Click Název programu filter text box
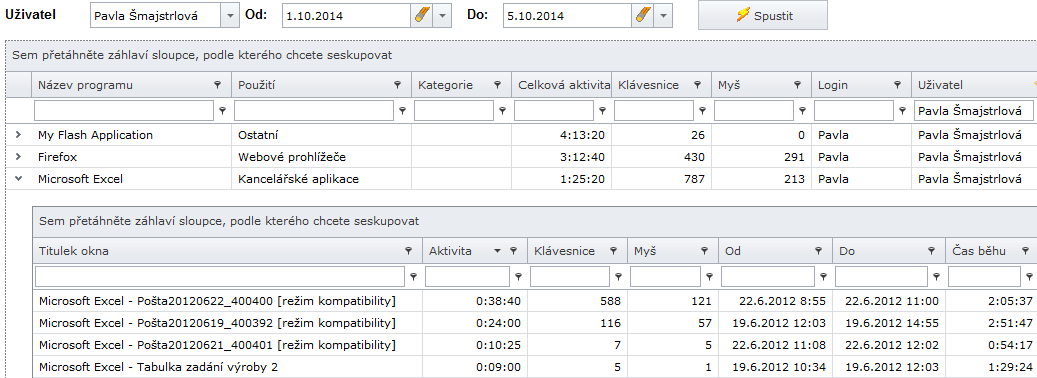The width and height of the screenshot is (1037, 378). pos(124,111)
